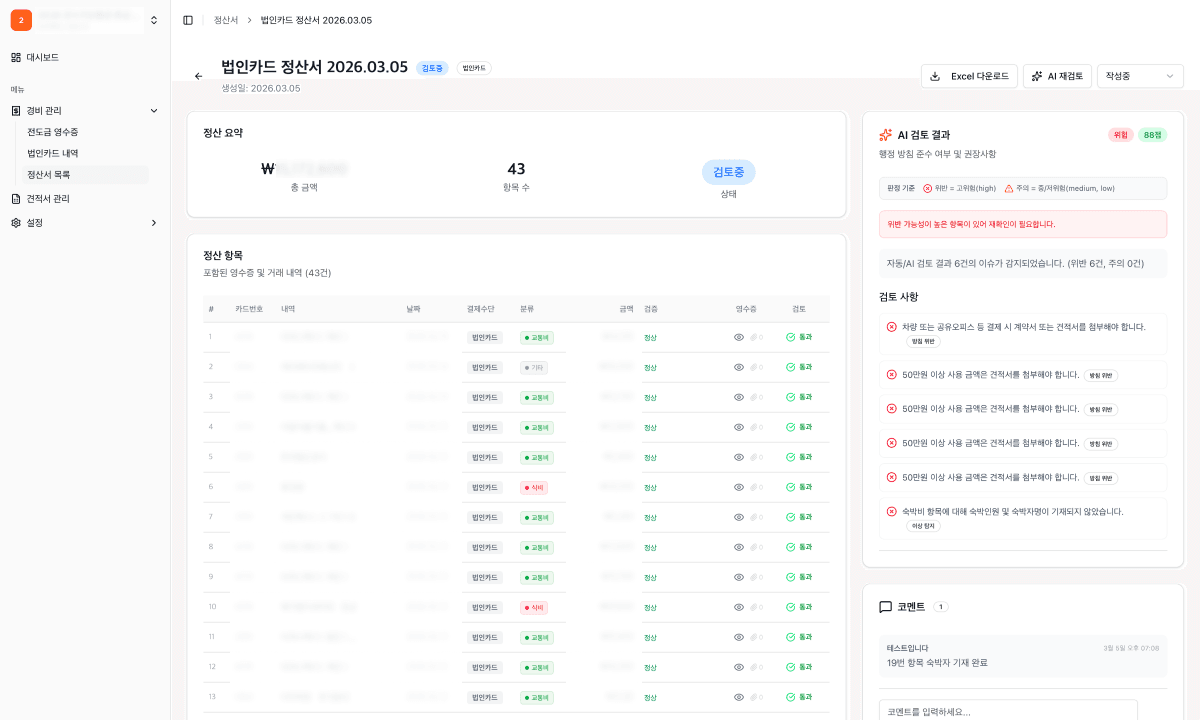Viewport: 1200px width, 720px height.
Task: Click the green 통과 check icon on row 2
Action: [x=791, y=367]
